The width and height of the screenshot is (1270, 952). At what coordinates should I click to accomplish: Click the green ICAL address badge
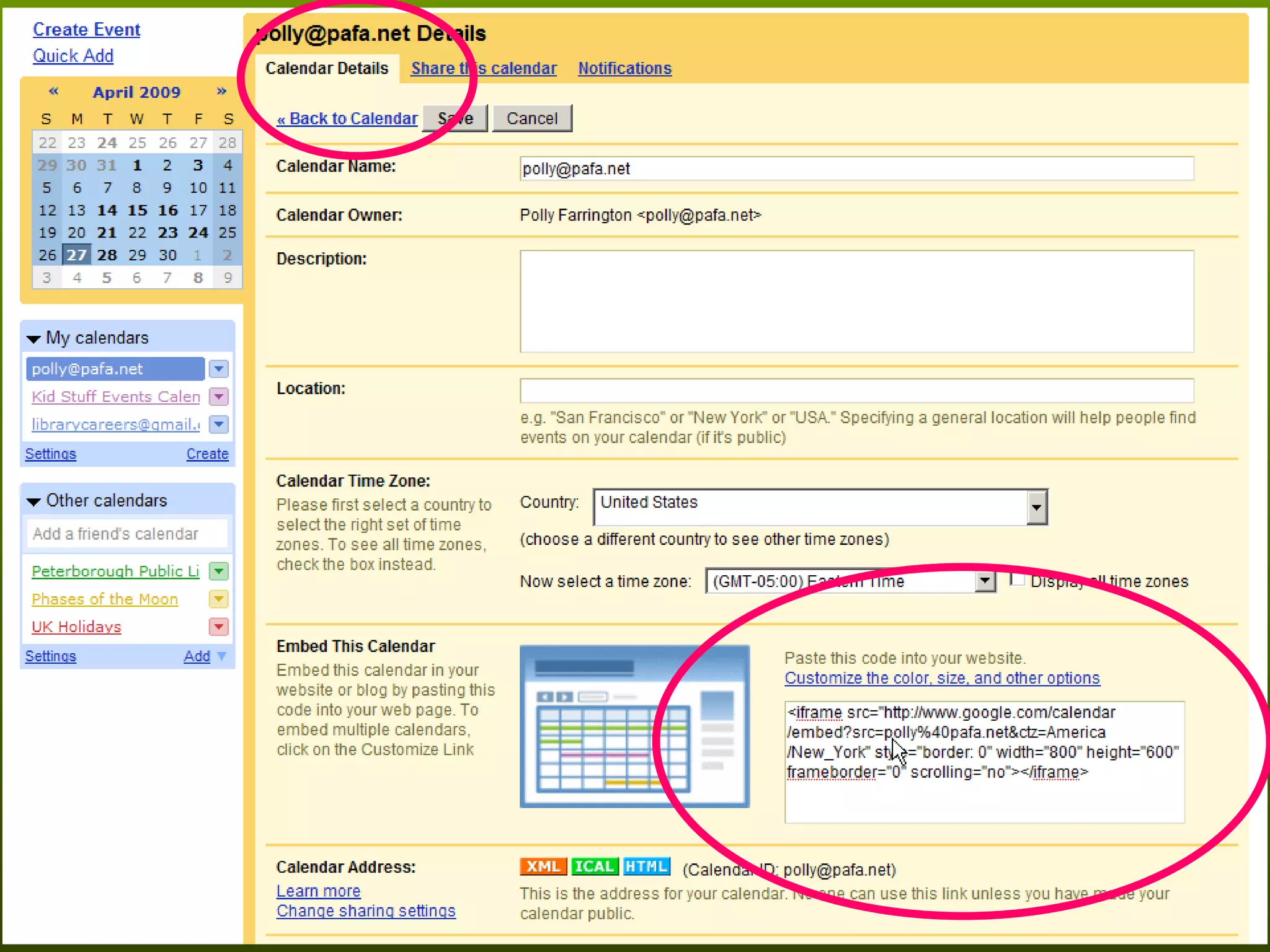point(594,866)
